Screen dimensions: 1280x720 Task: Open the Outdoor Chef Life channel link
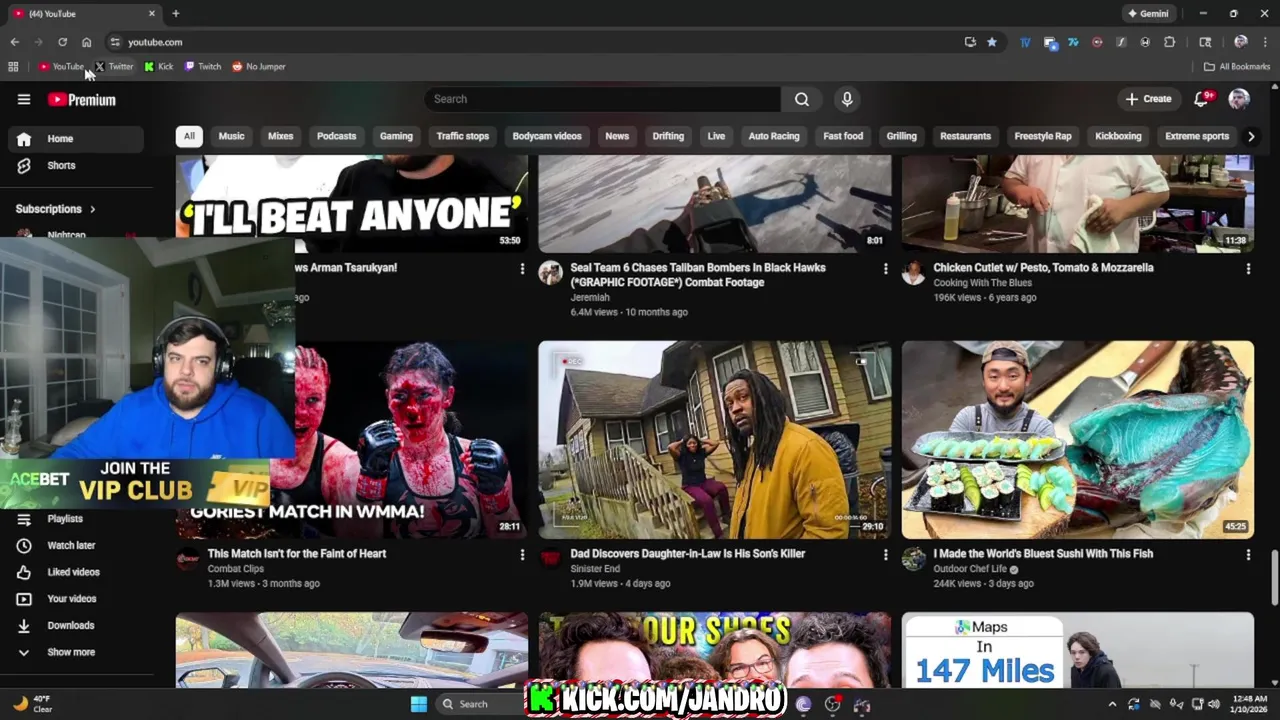pyautogui.click(x=970, y=569)
